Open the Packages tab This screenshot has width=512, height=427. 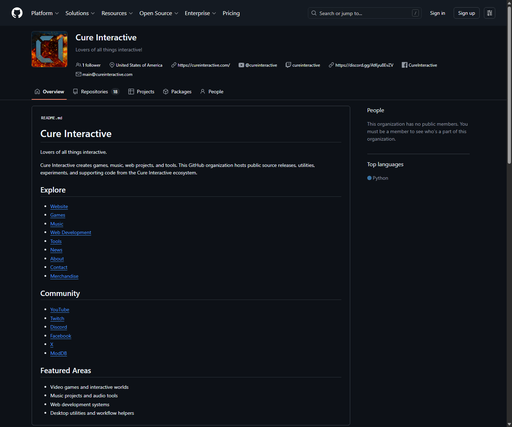coord(177,92)
